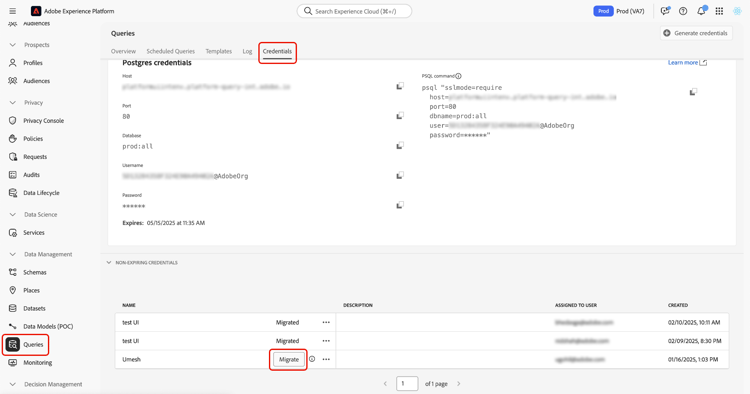Screen dimensions: 750x394
Task: Collapse the Data Management sidebar section
Action: pos(12,254)
